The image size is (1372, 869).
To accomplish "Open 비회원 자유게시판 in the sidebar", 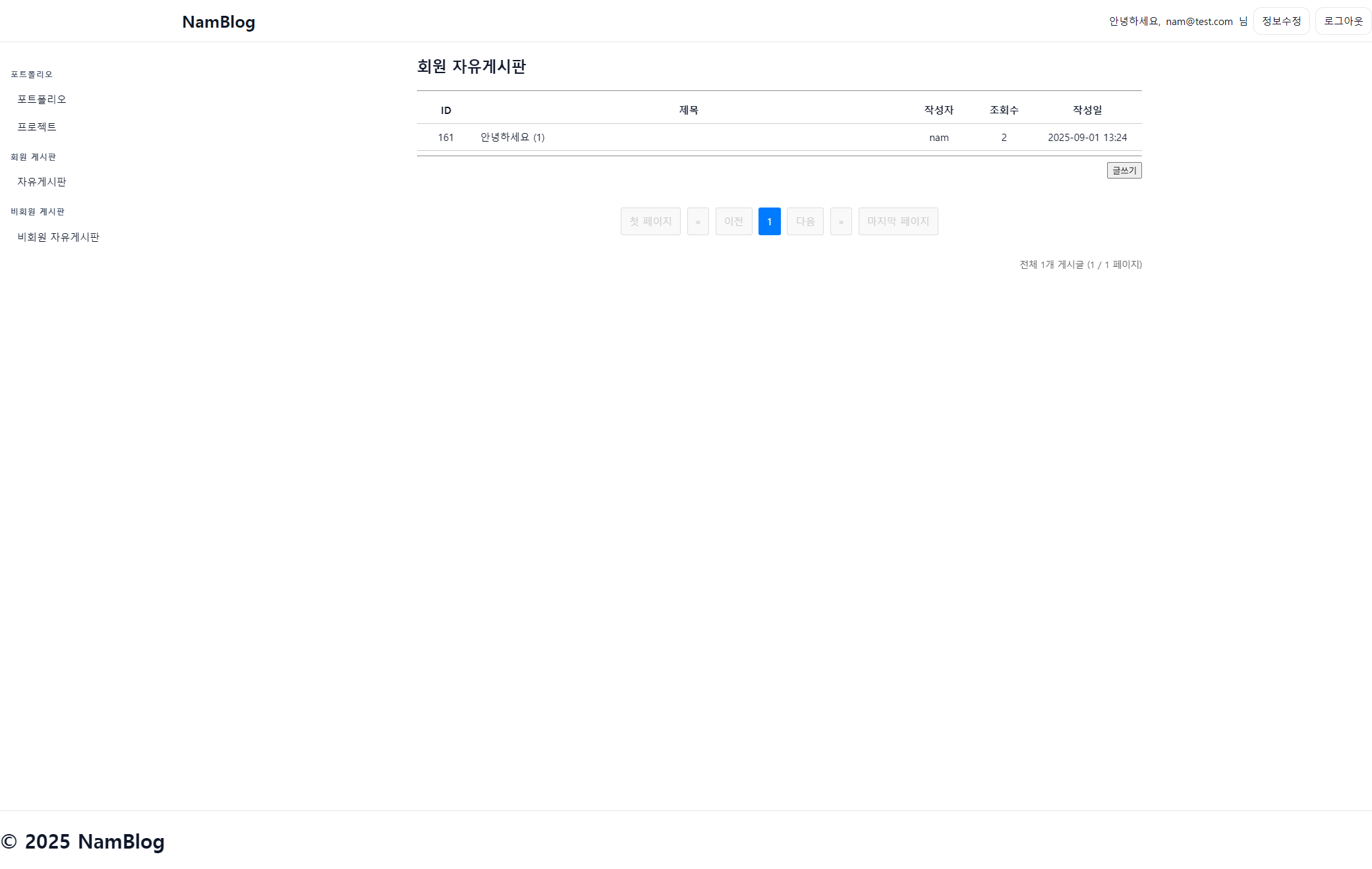I will click(x=58, y=237).
